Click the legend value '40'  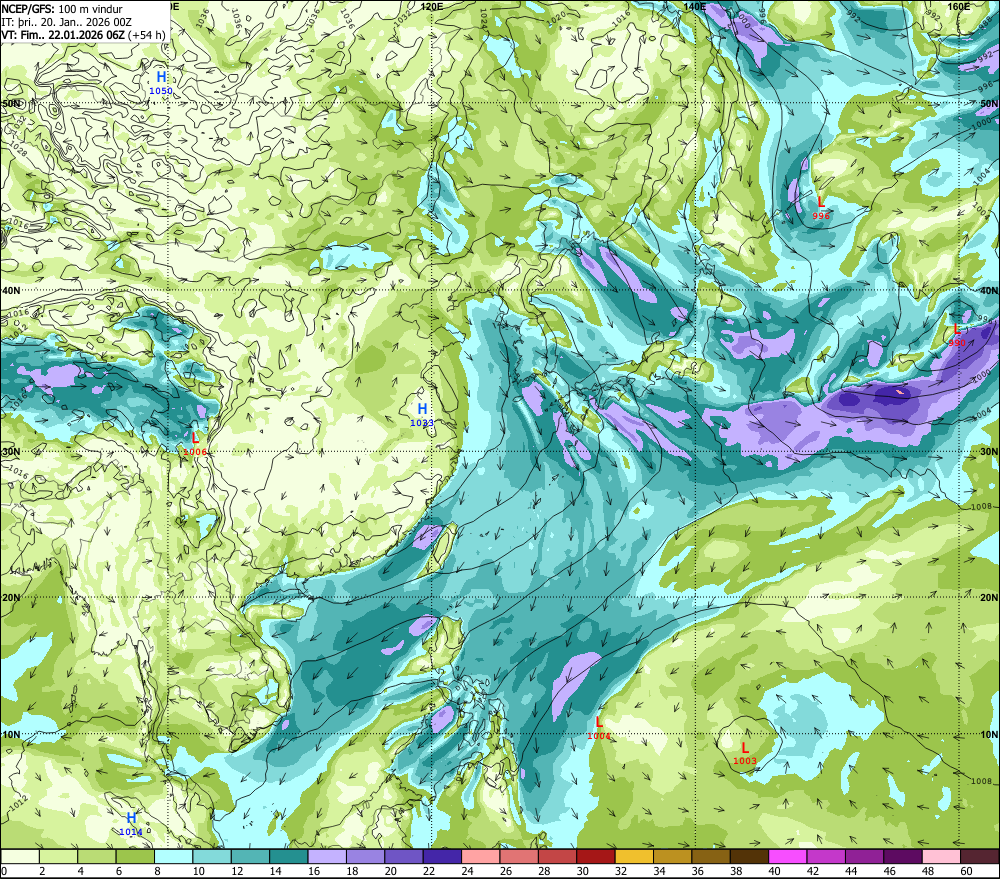coord(774,871)
